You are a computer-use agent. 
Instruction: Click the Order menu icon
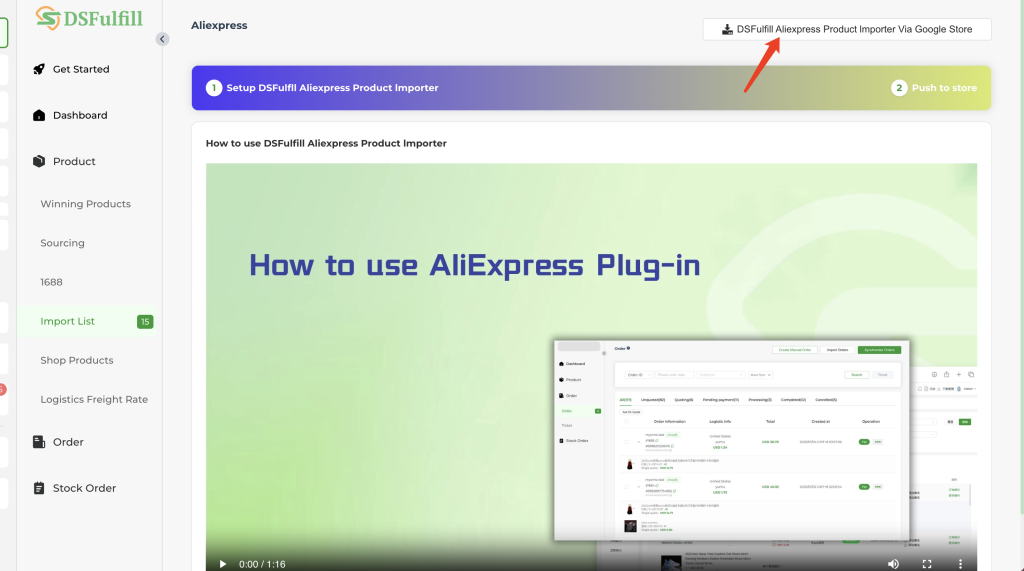point(39,442)
